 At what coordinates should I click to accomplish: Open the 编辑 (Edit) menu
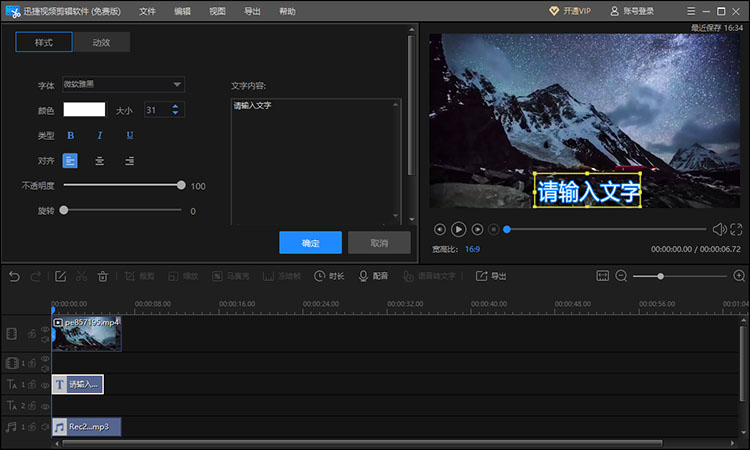tap(182, 11)
